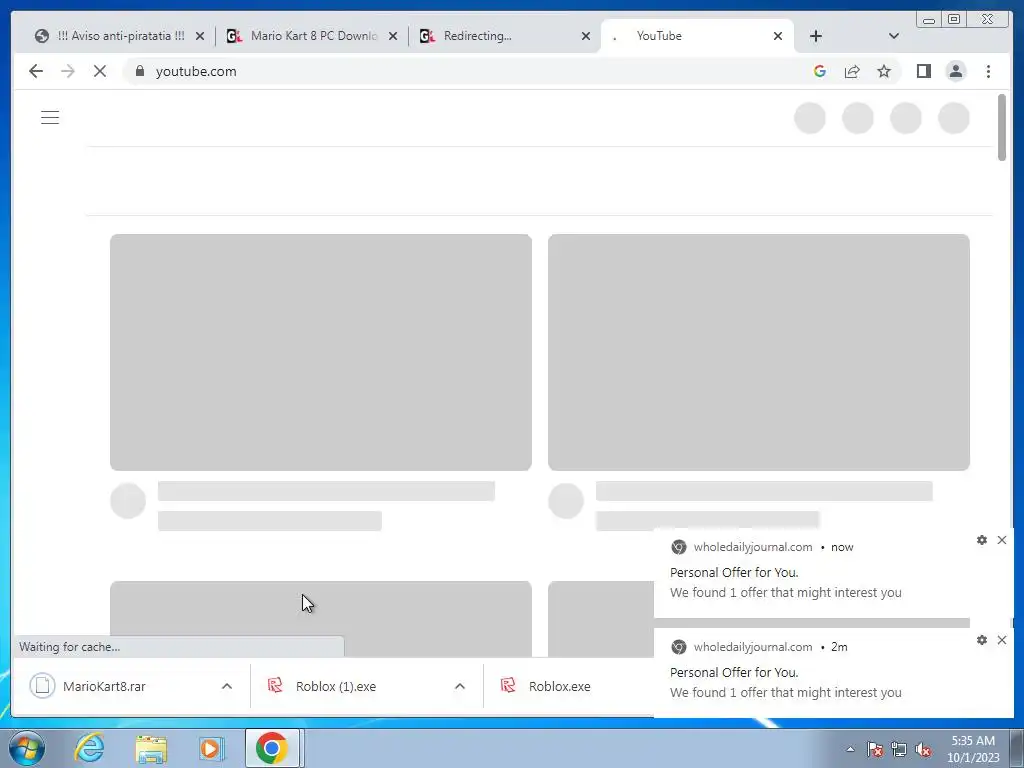Share this page icon
Image resolution: width=1024 pixels, height=768 pixels.
pos(852,71)
